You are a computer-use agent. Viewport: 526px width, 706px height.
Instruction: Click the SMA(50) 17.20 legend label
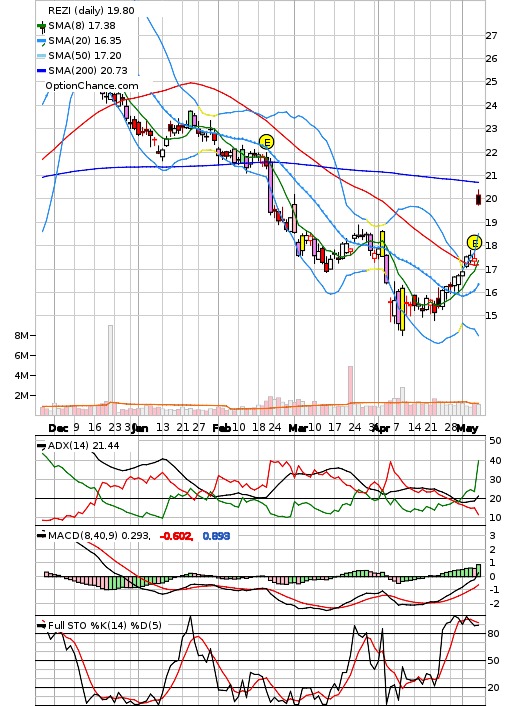85,55
